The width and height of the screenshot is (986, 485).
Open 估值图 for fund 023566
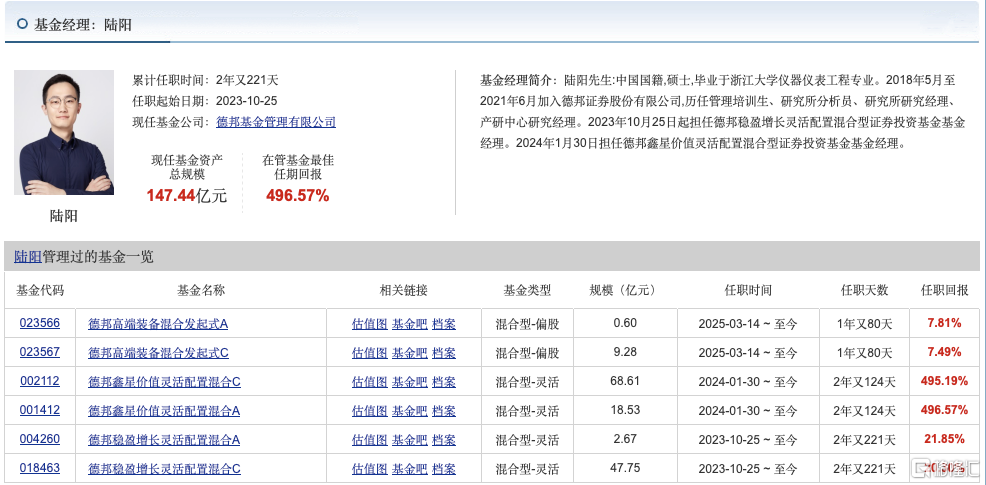[370, 324]
